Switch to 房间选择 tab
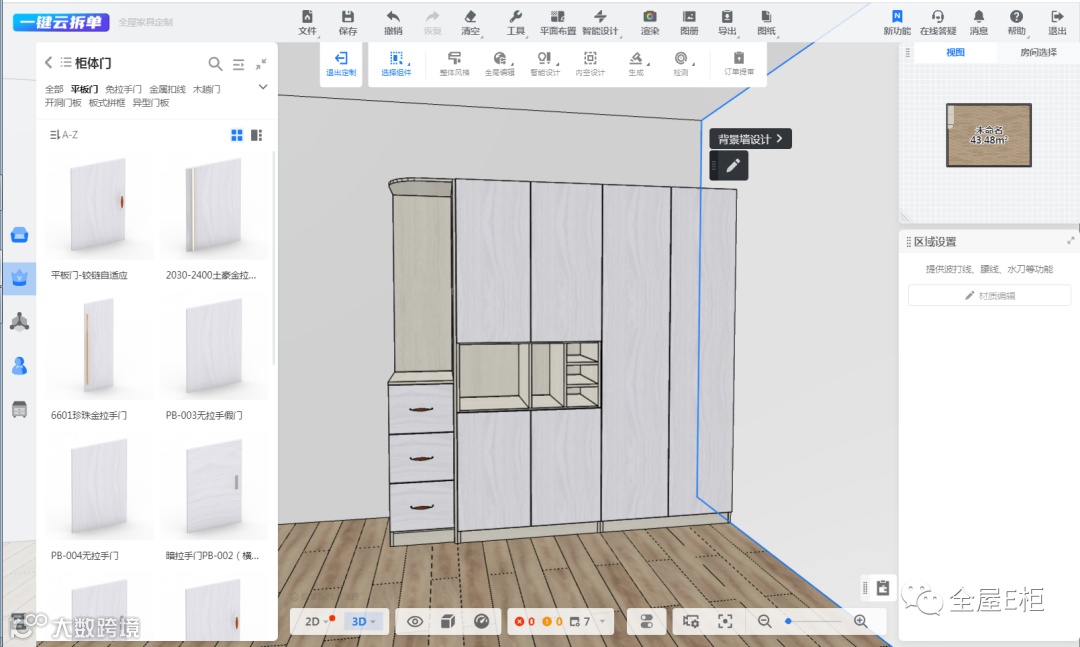The image size is (1080, 647). [x=1037, y=52]
